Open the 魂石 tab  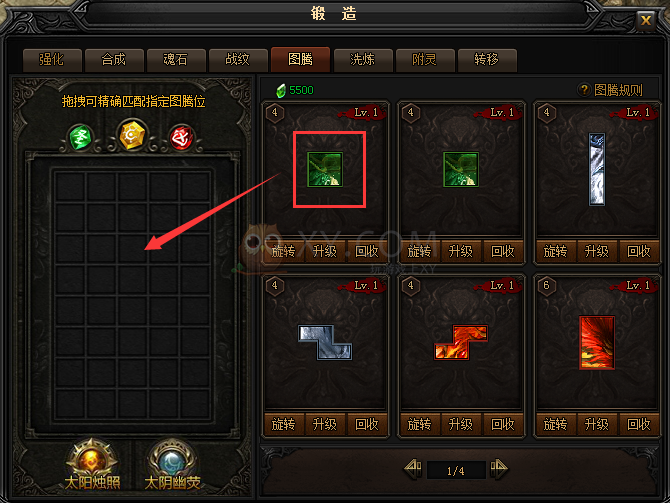coord(176,59)
